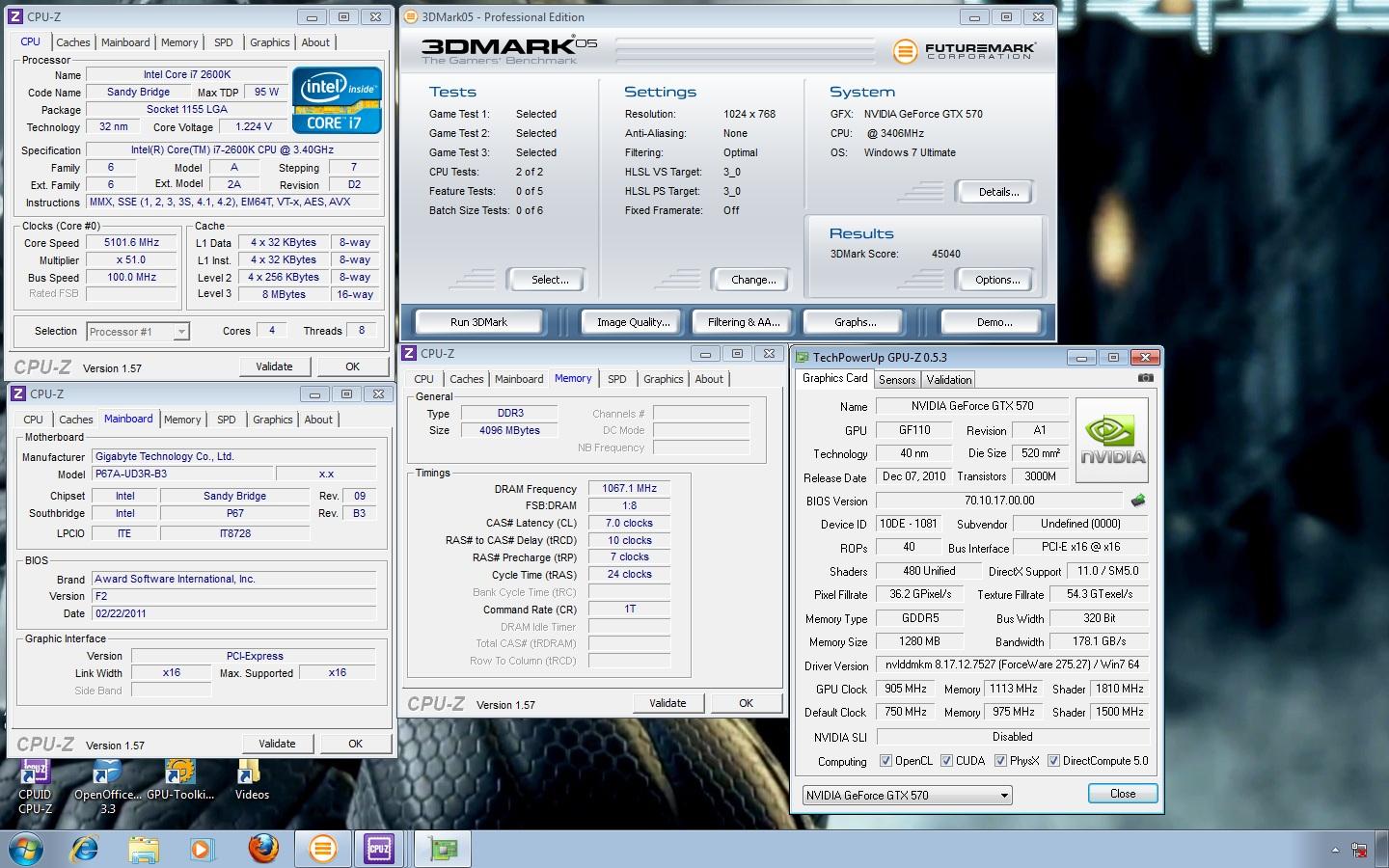1389x868 pixels.
Task: Click the GPU-Z title bar icon
Action: 803,357
